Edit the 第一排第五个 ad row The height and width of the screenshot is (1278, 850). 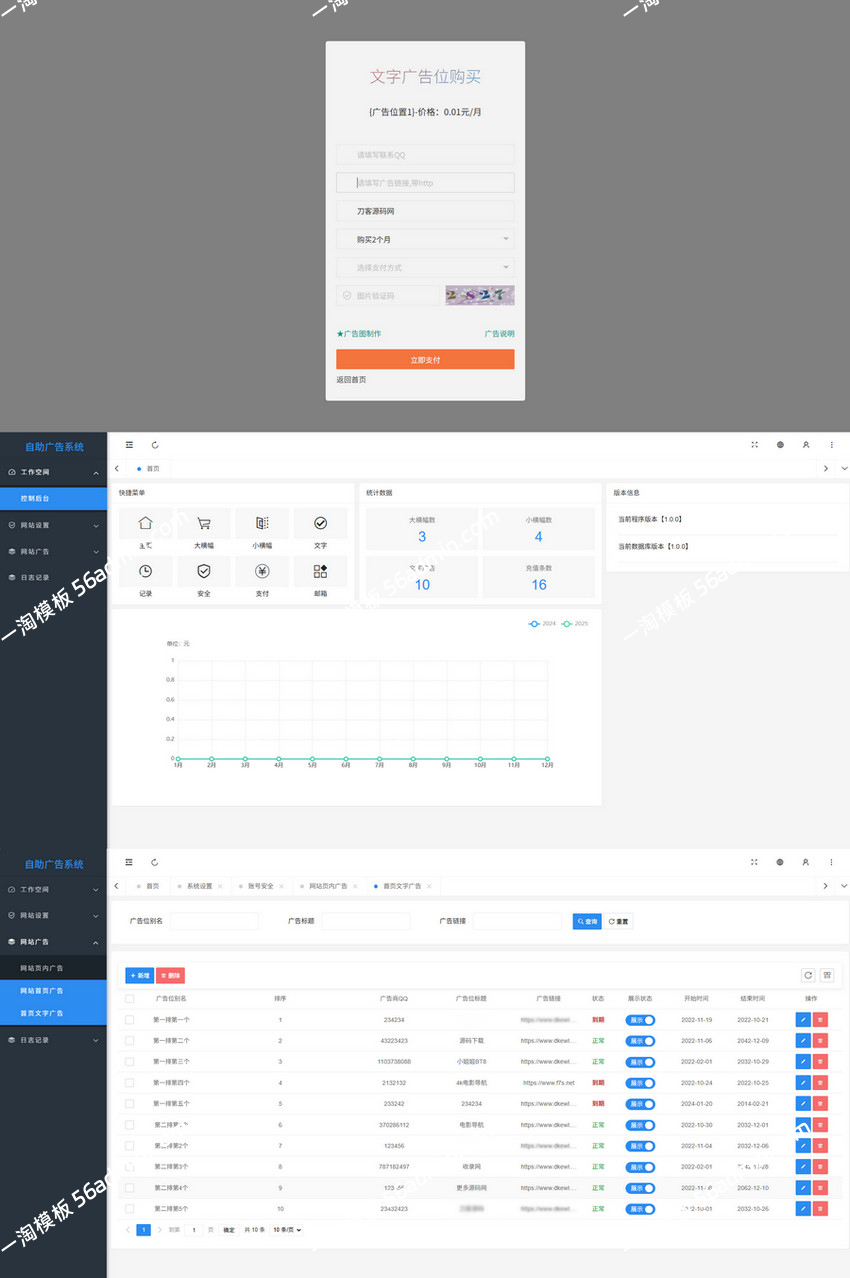click(x=802, y=1104)
